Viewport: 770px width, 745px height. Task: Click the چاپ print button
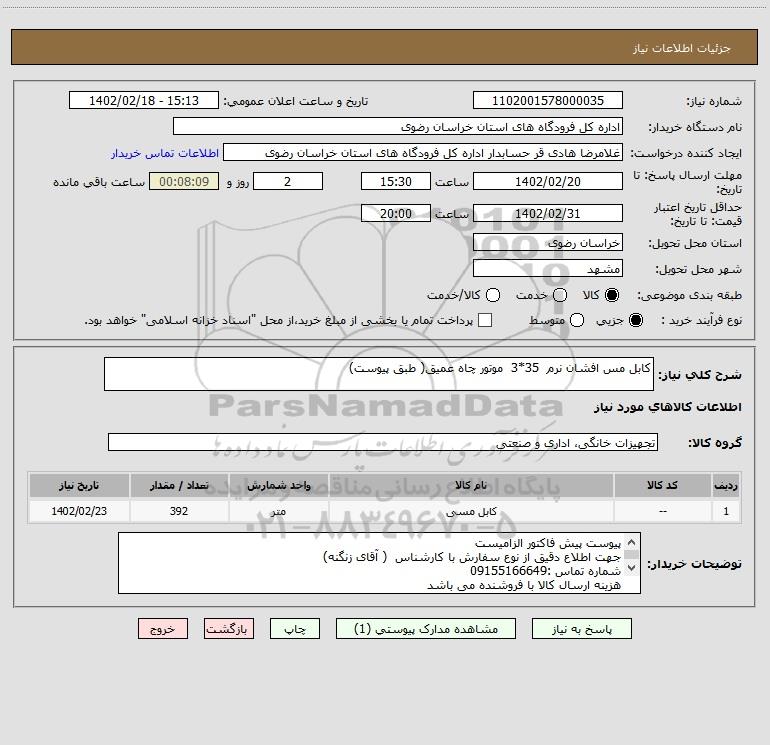pos(295,629)
